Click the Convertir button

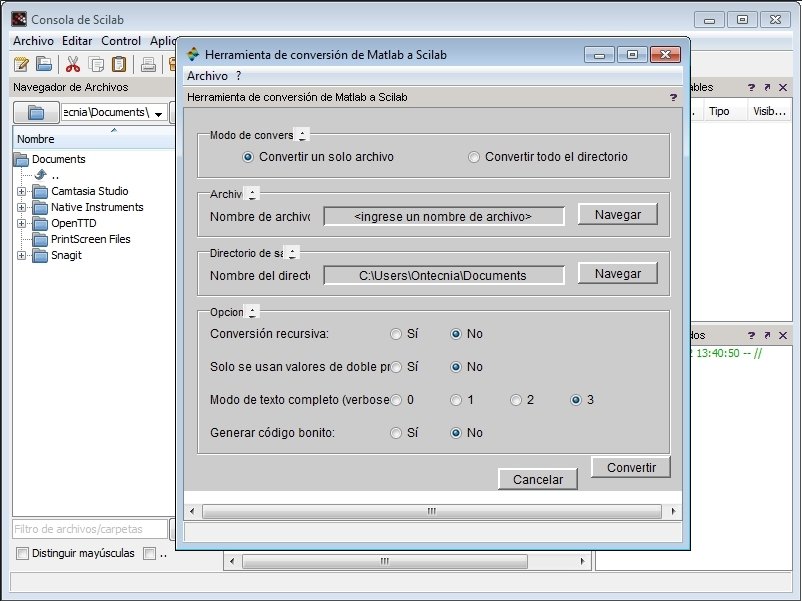631,468
